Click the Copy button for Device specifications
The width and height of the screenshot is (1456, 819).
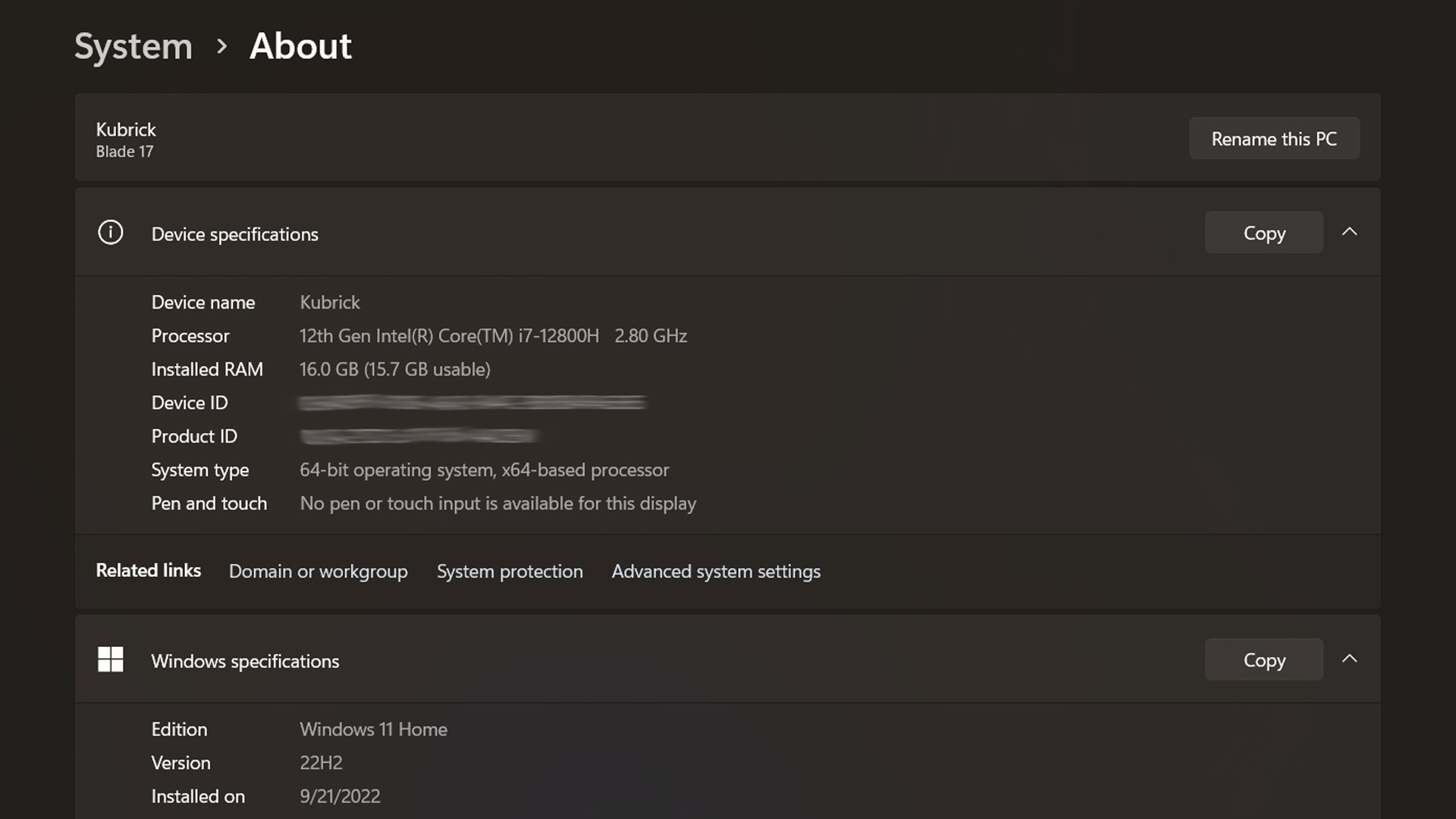tap(1263, 232)
